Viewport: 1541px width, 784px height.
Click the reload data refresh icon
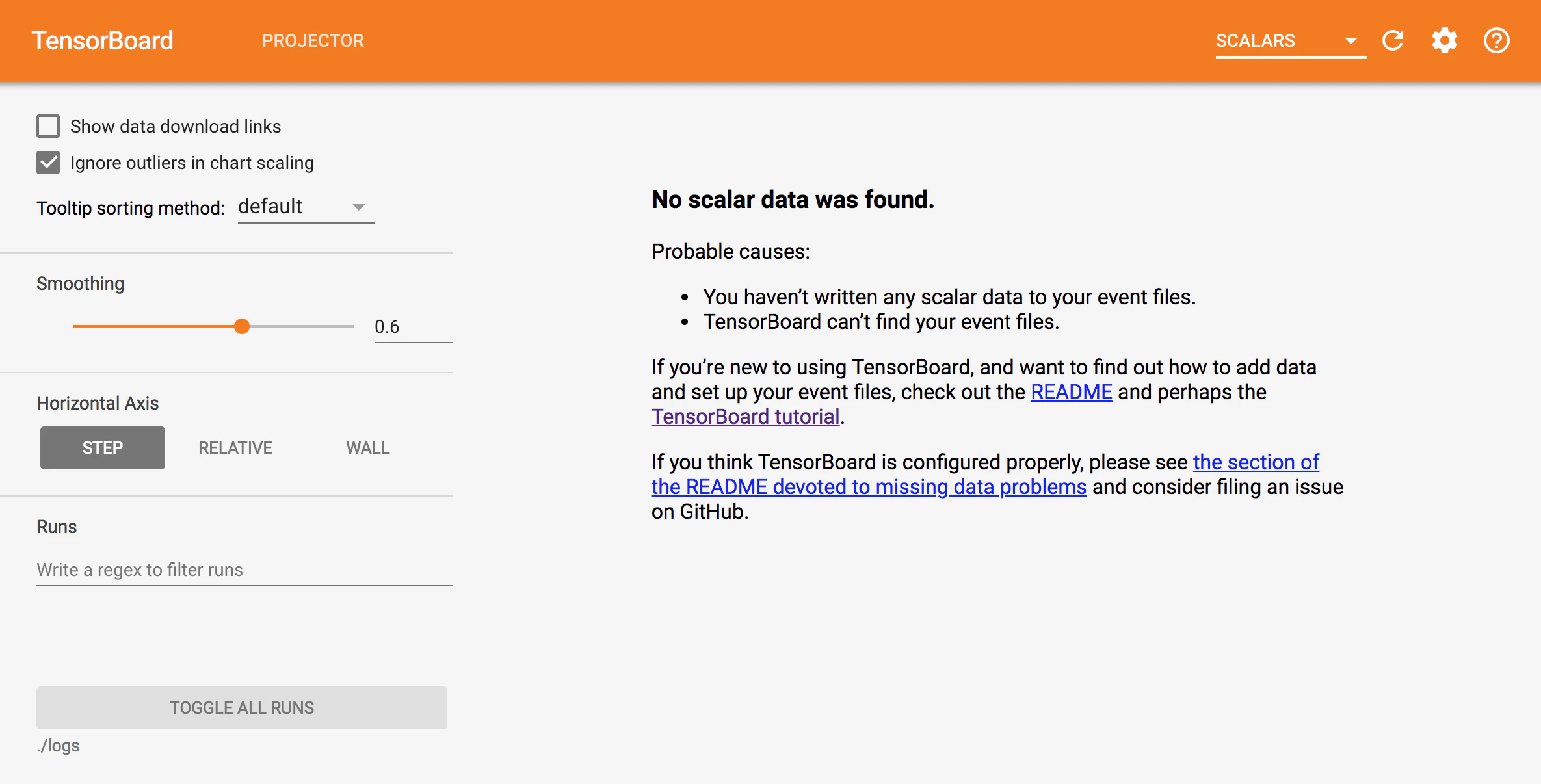click(1393, 40)
